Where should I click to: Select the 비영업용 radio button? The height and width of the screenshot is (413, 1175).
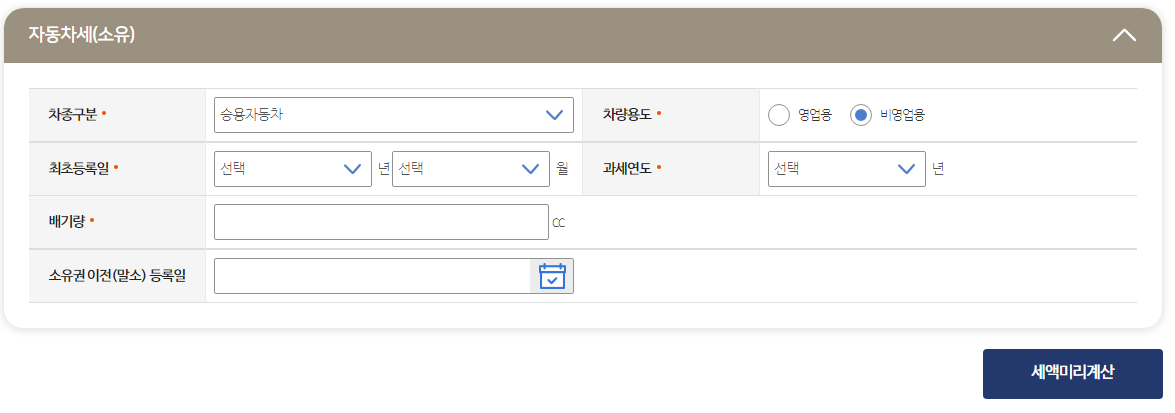point(860,115)
